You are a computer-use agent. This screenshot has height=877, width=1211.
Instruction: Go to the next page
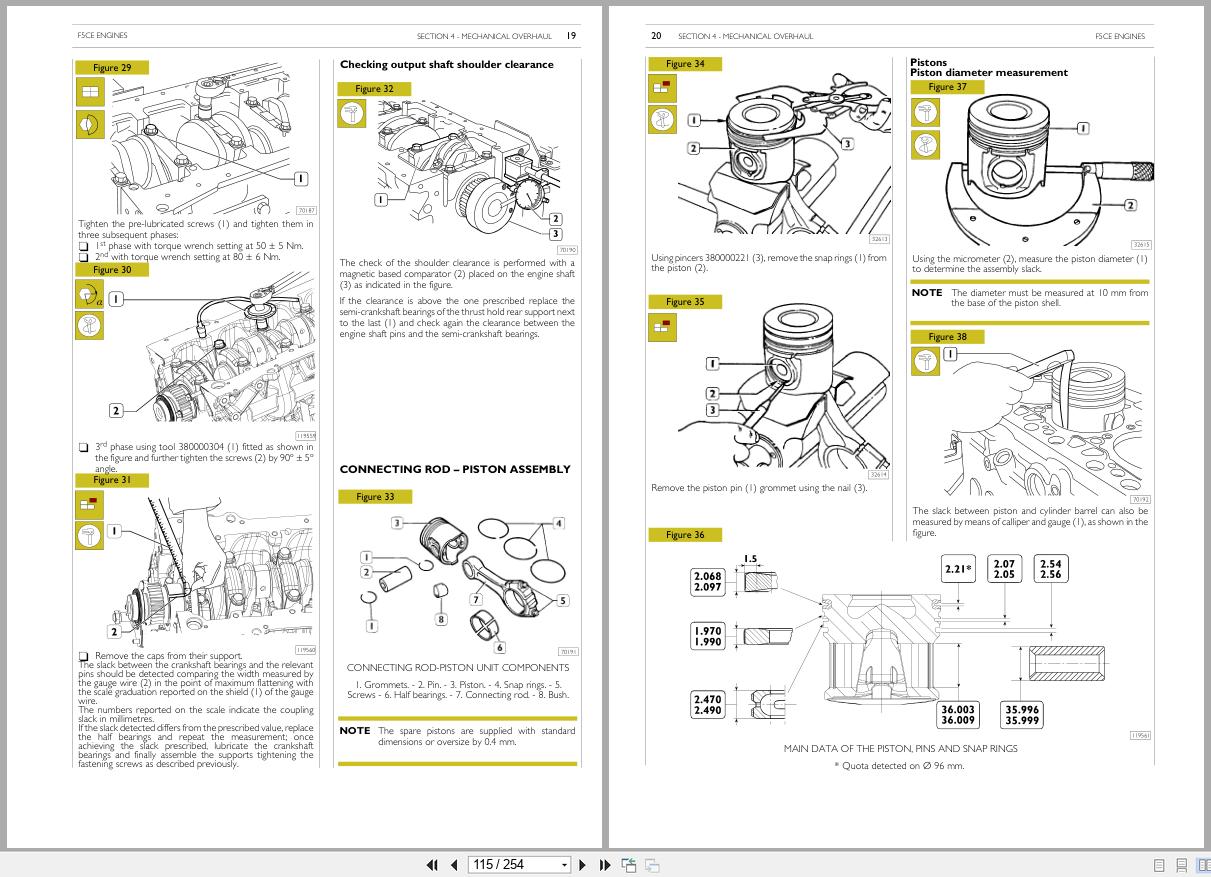click(583, 865)
